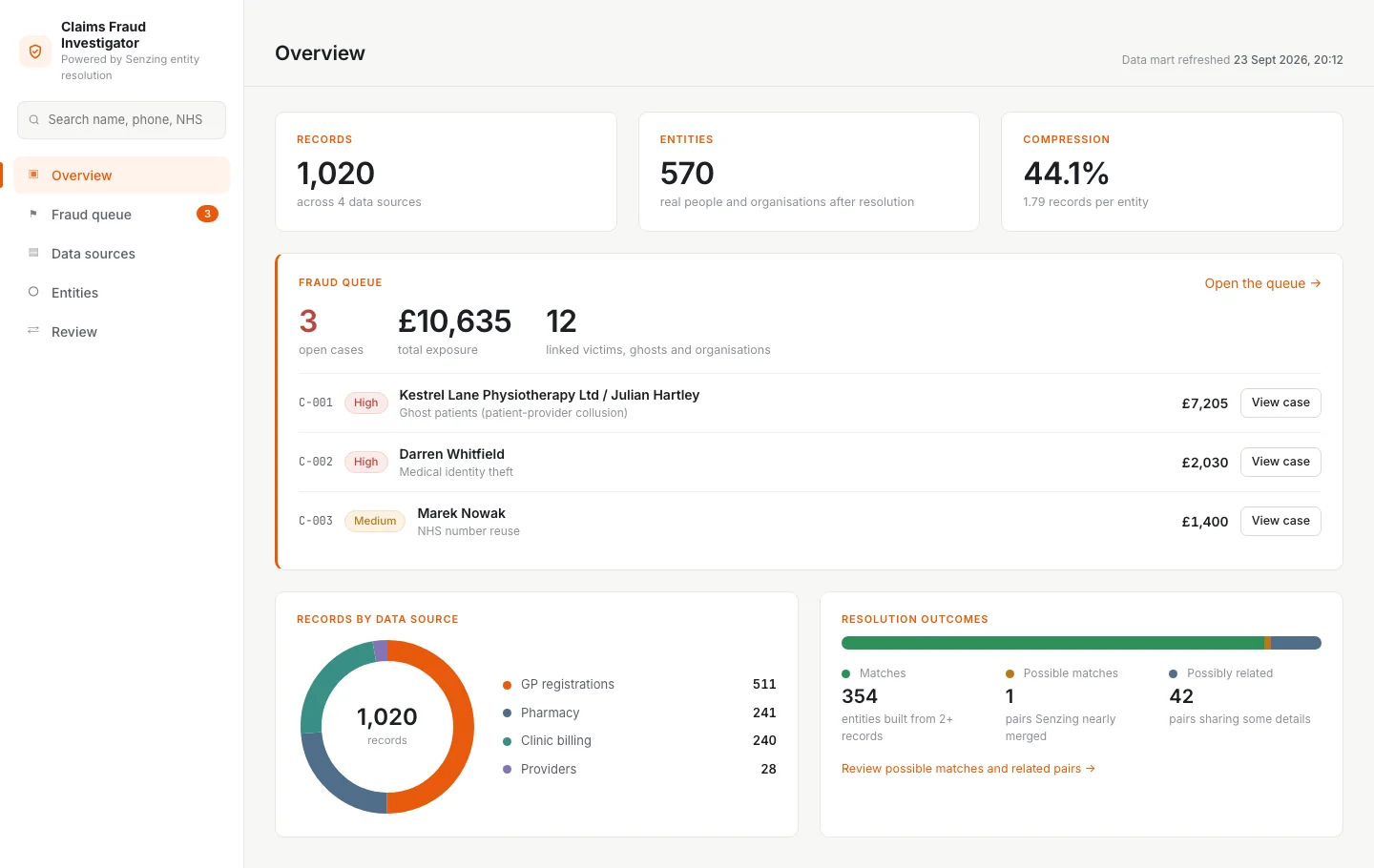The width and height of the screenshot is (1374, 868).
Task: Click the Medium tag on case C-003
Action: pyautogui.click(x=375, y=521)
